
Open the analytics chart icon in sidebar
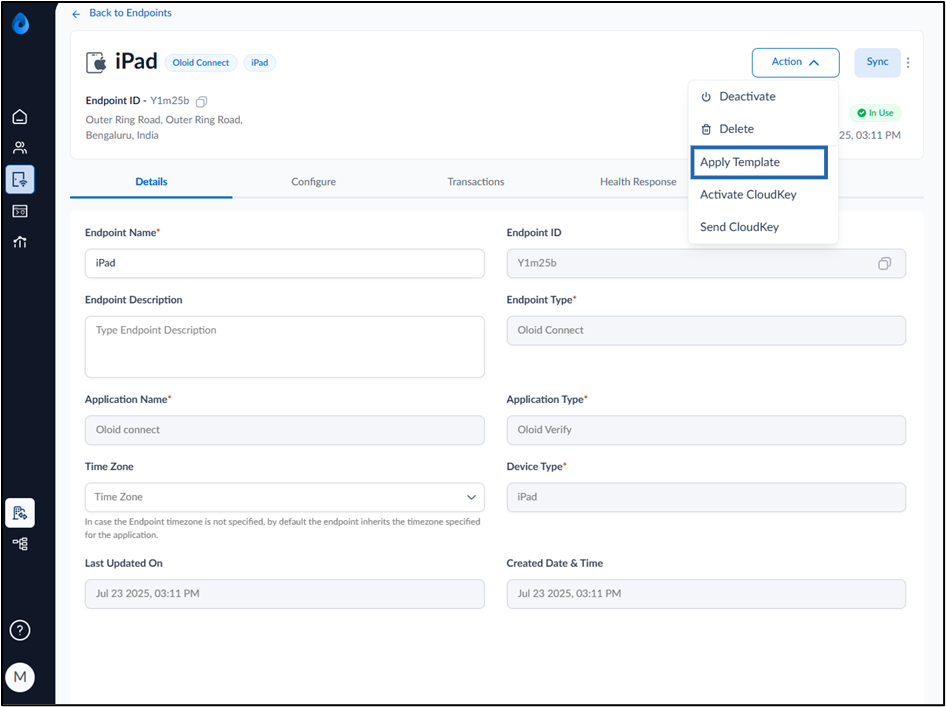click(x=20, y=243)
